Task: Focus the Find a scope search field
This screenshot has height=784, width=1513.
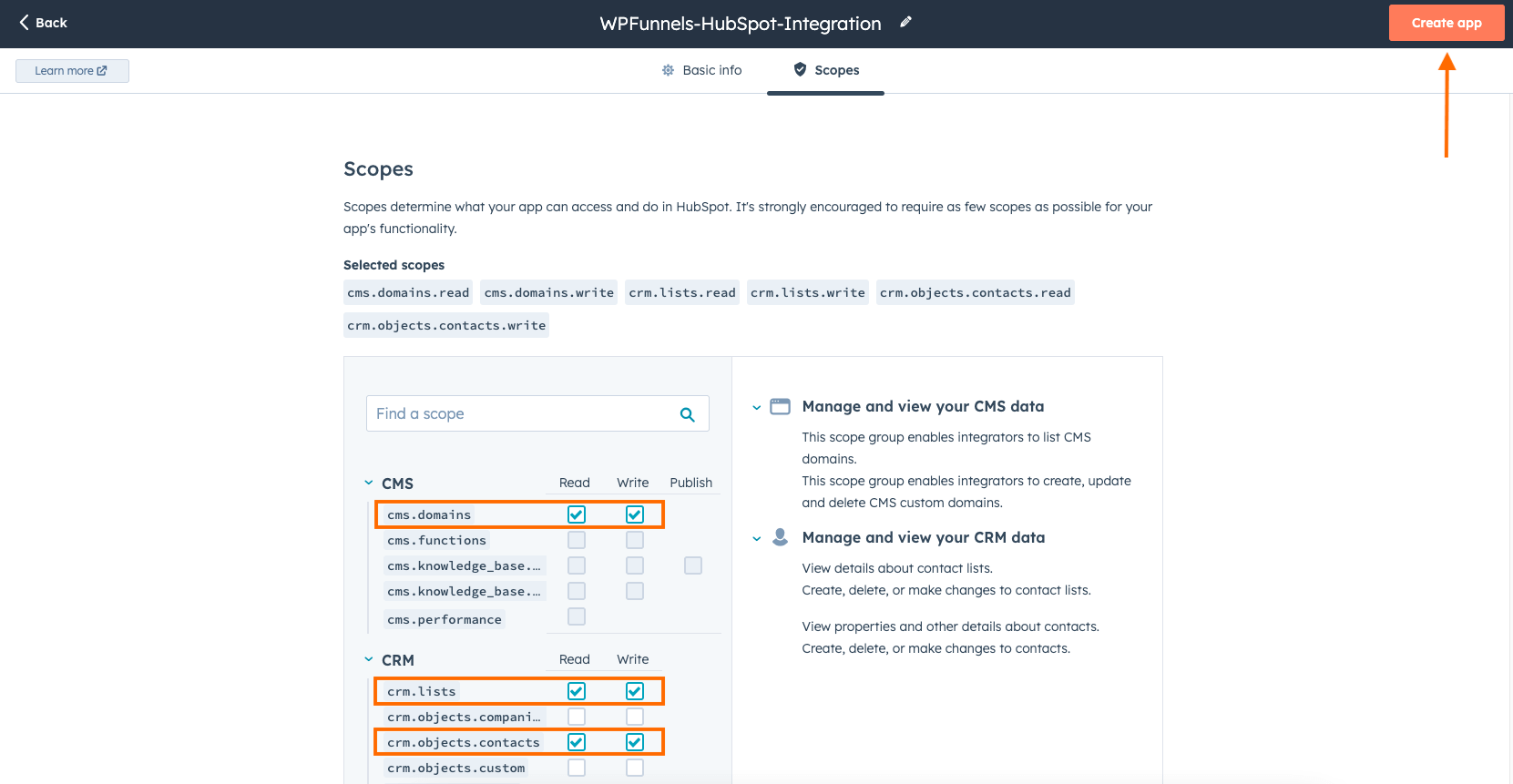Action: coord(537,413)
